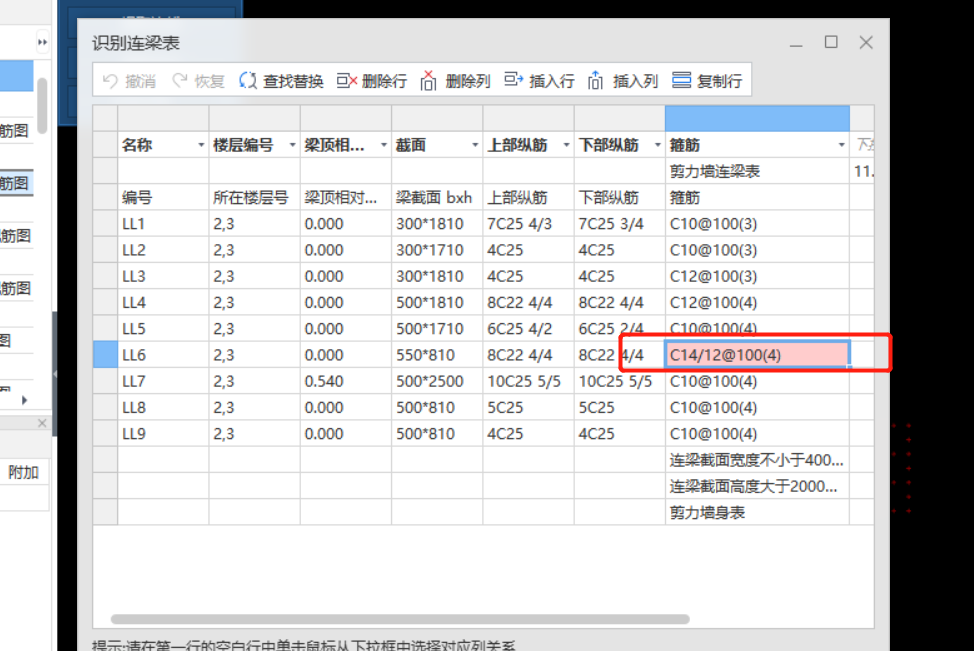Open 梁顶相... column dropdown
This screenshot has width=974, height=651.
[x=383, y=145]
